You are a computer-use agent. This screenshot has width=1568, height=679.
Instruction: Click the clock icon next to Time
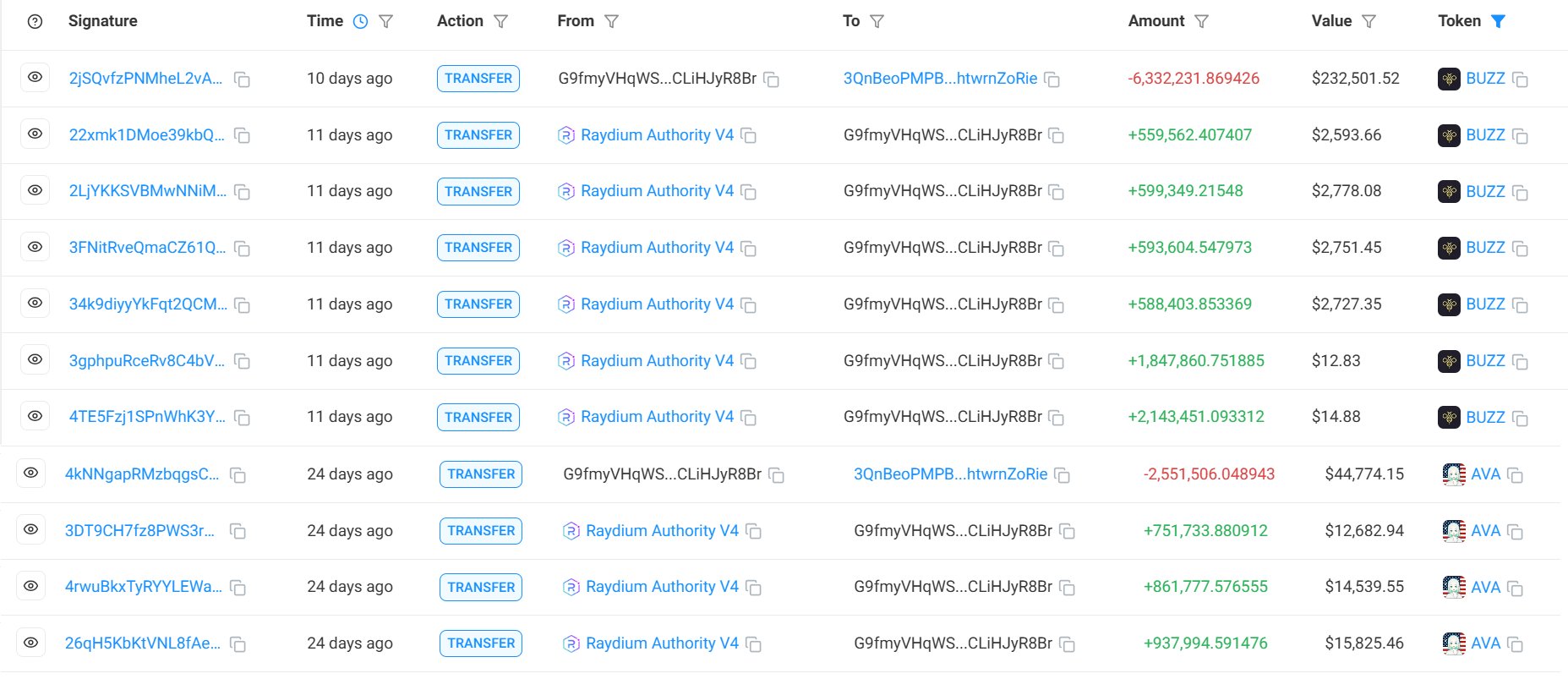360,22
